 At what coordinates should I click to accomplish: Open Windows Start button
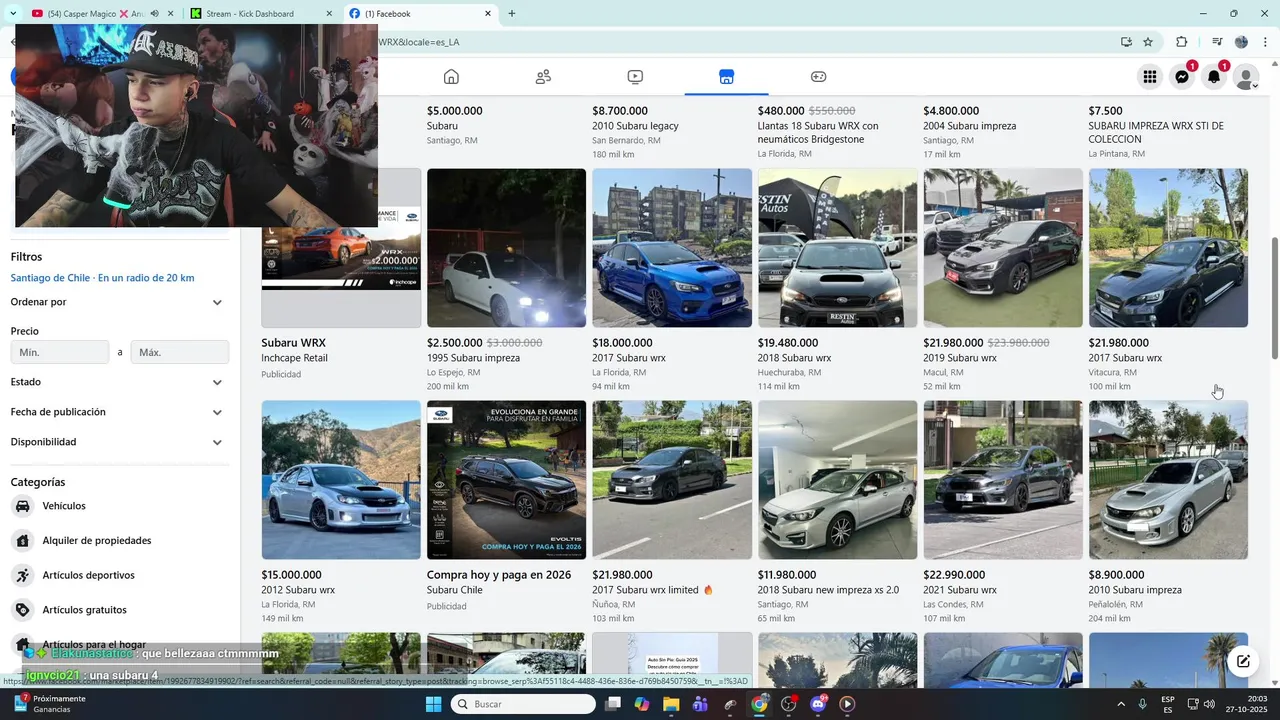(433, 704)
